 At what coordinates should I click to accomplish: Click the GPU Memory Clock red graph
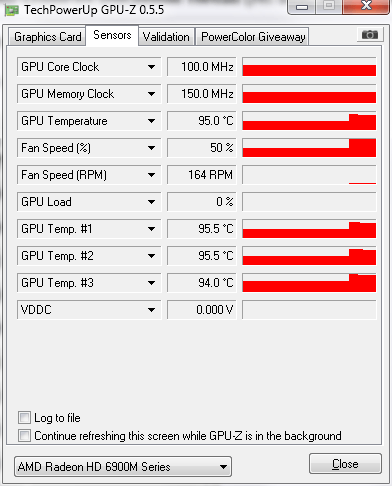click(309, 94)
